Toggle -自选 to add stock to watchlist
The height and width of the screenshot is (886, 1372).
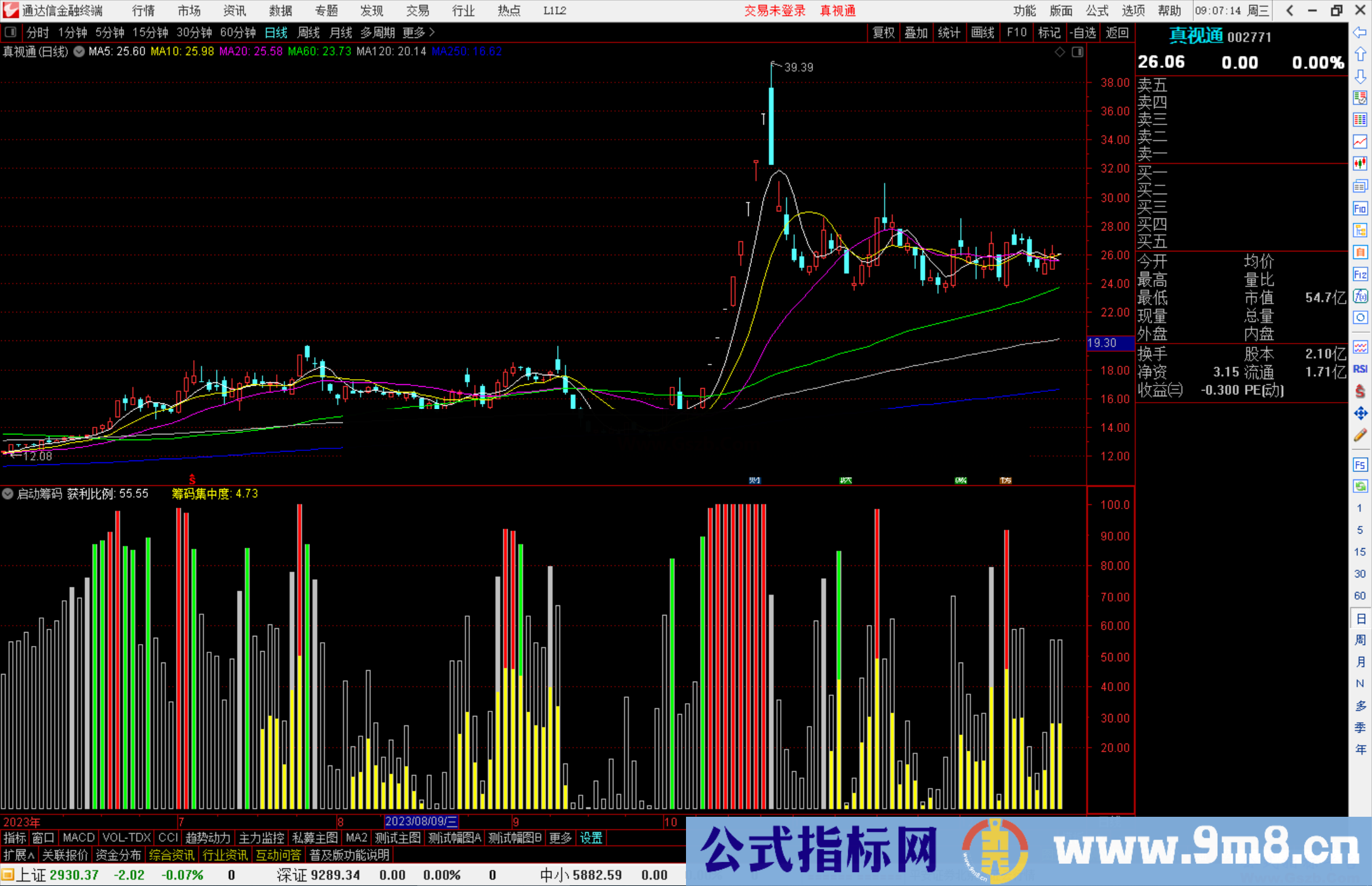pos(1084,32)
